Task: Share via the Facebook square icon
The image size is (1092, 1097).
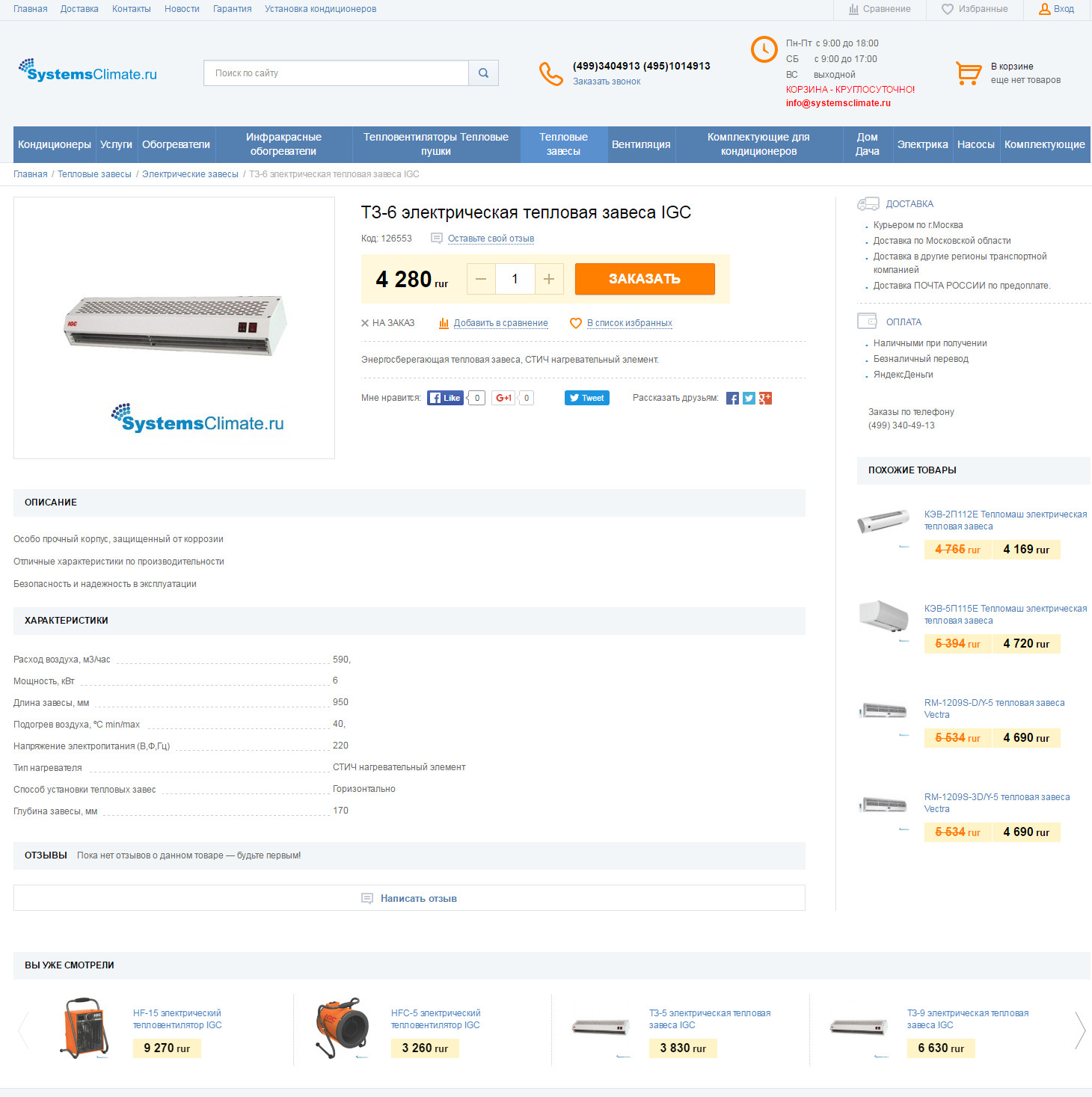Action: [732, 399]
